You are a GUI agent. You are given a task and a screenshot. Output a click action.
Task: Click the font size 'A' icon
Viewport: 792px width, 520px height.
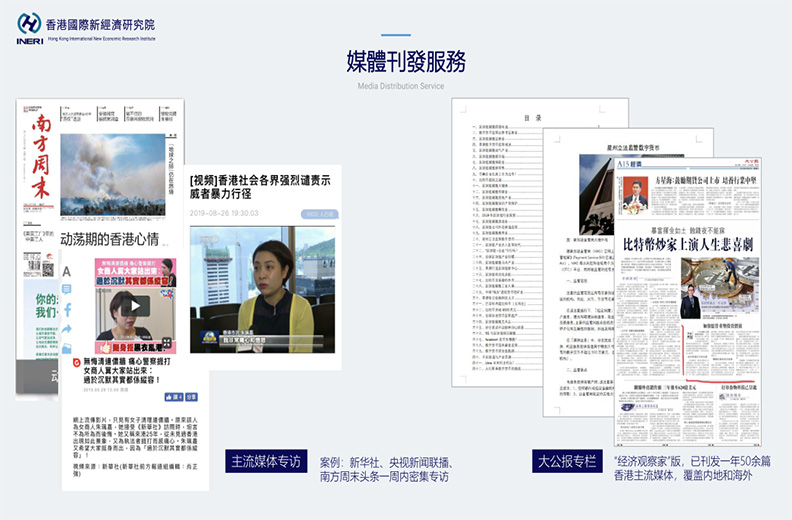click(x=67, y=271)
